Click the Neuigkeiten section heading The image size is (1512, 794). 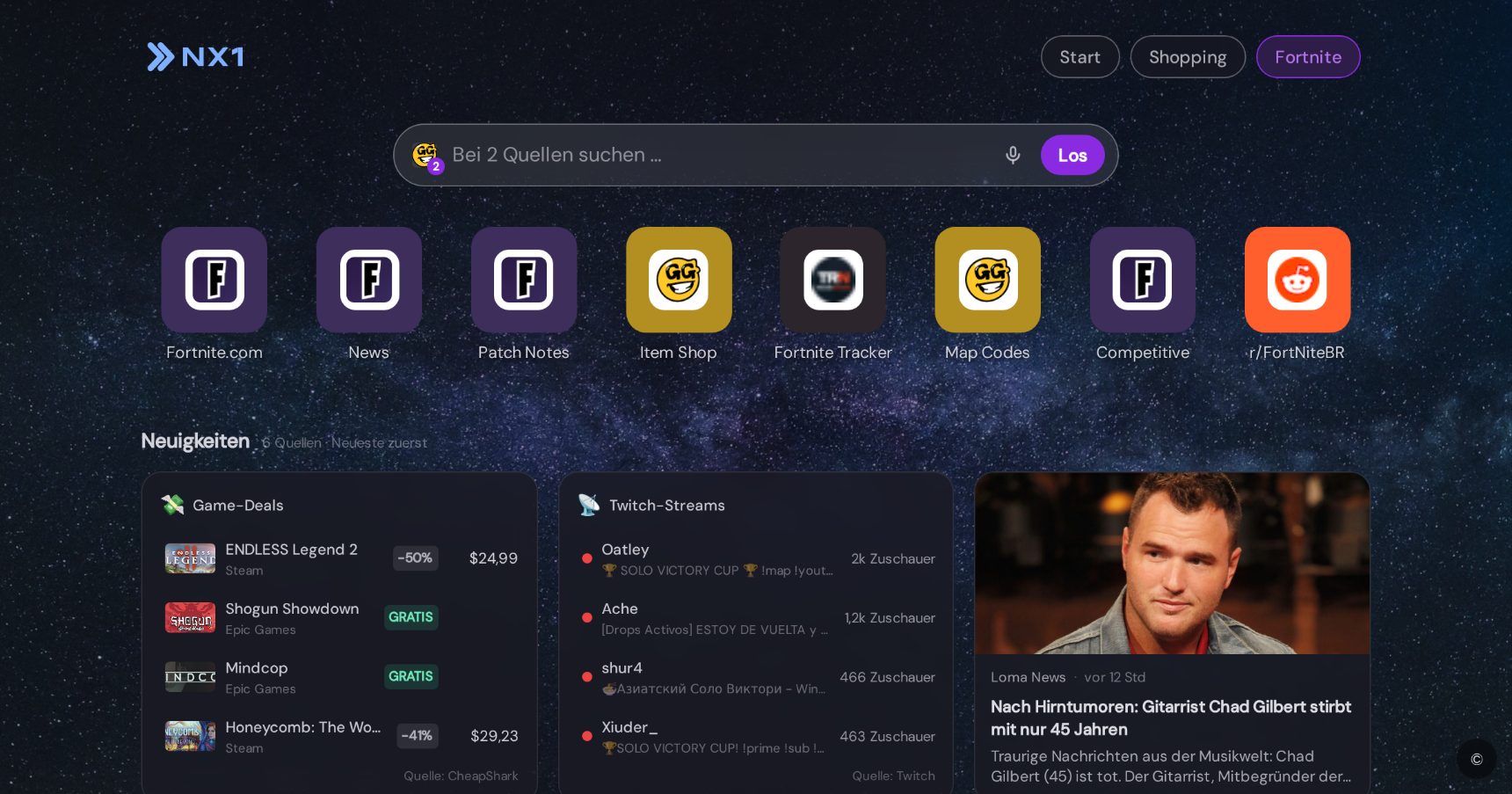(x=195, y=441)
